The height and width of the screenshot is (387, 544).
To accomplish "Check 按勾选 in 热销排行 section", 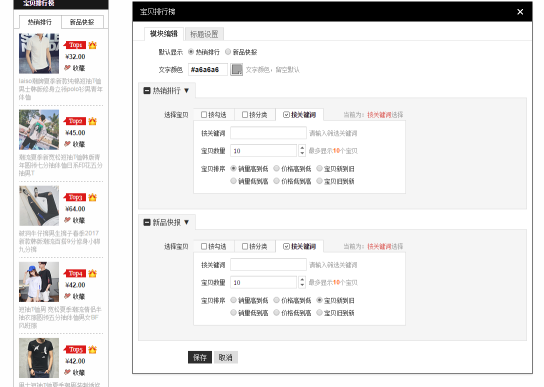I will point(204,115).
